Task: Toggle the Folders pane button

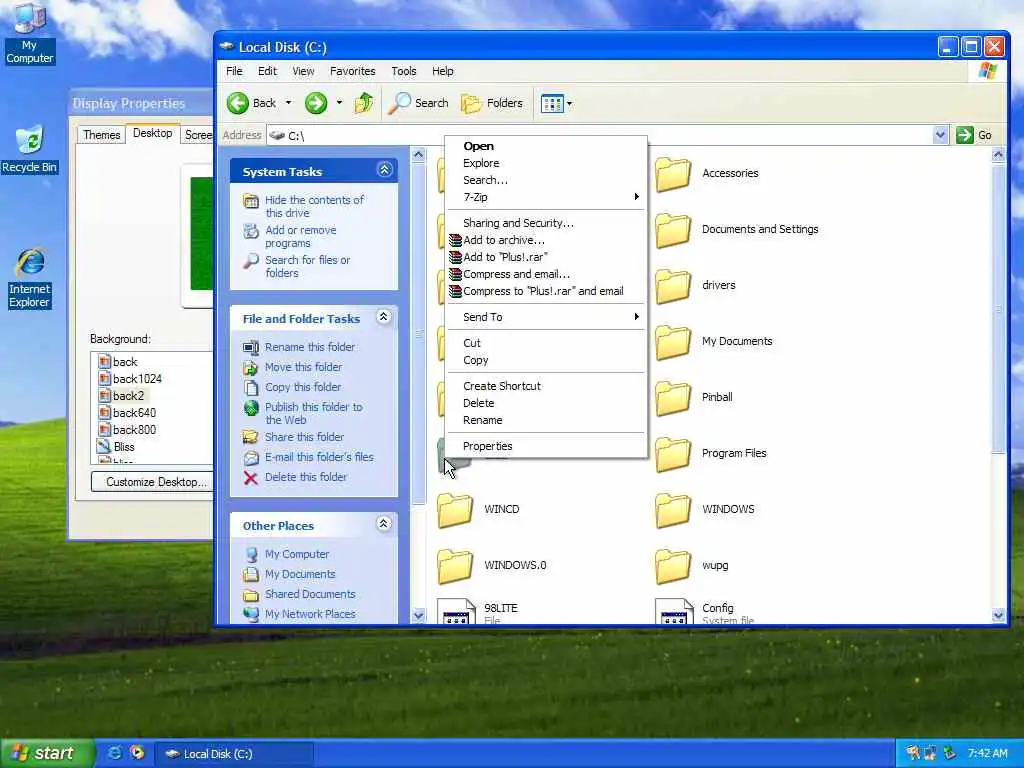Action: click(492, 103)
